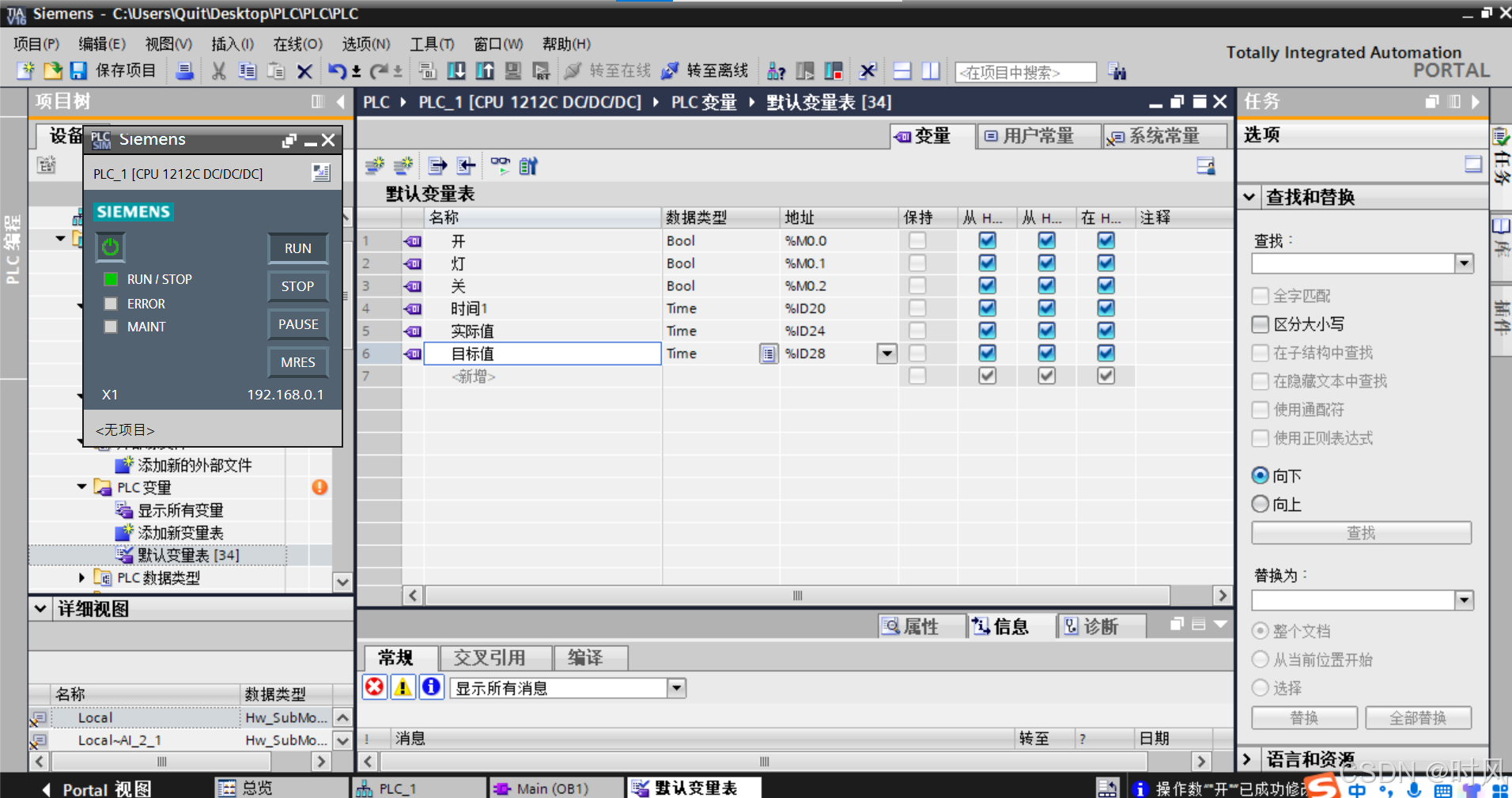Click the 查找 find button

(x=1361, y=533)
